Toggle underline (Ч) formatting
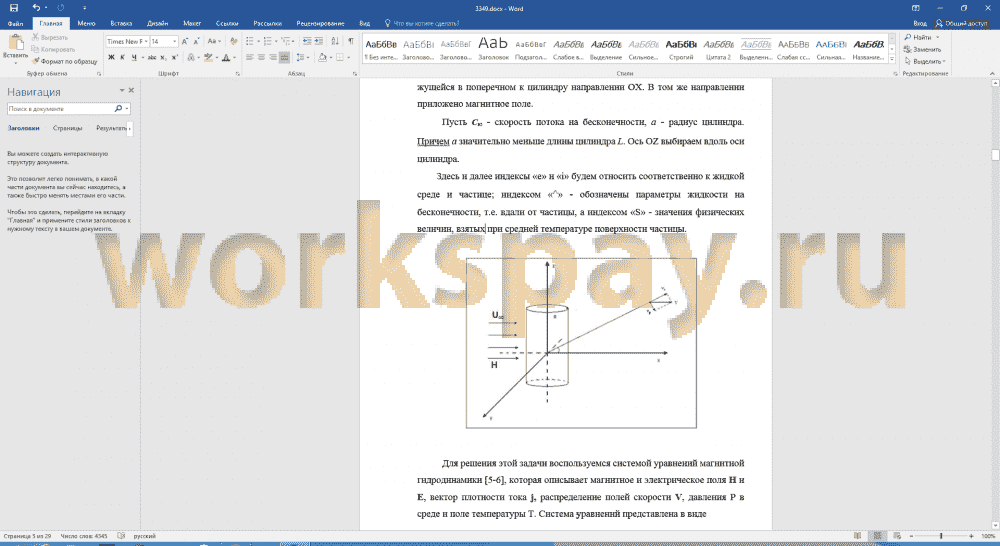This screenshot has width=1000, height=546. [134, 57]
